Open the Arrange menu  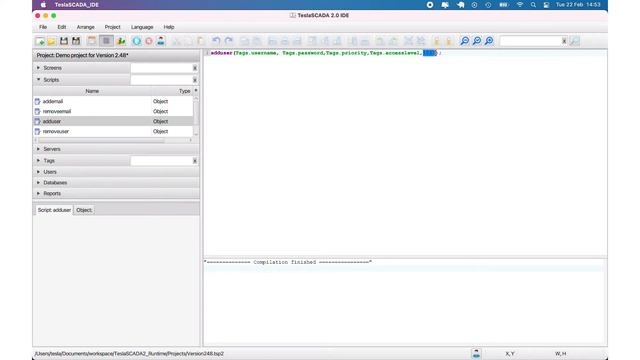coord(86,27)
